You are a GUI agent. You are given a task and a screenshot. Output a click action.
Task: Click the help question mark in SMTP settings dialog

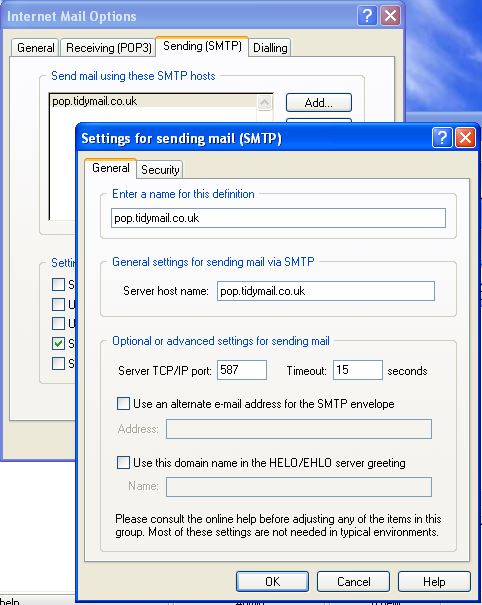[x=442, y=137]
